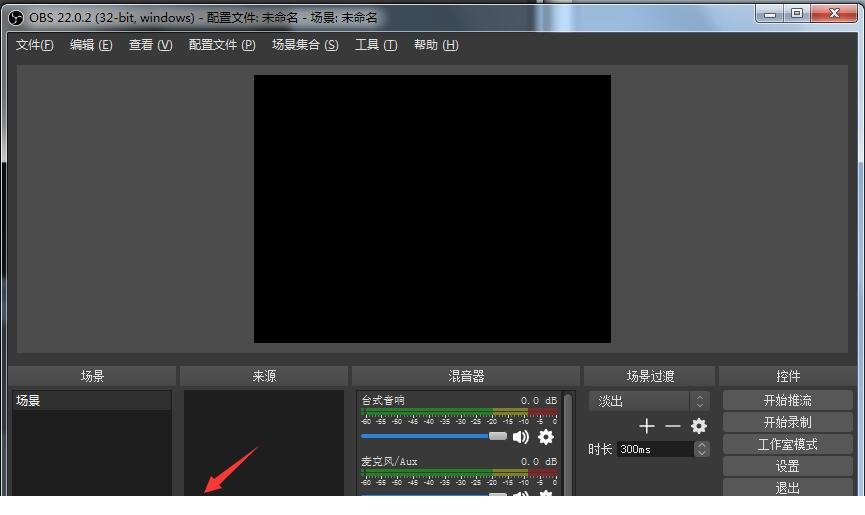Viewport: 865px width, 515px height.
Task: Click the 麦克风/Aux label in mixer
Action: (389, 462)
